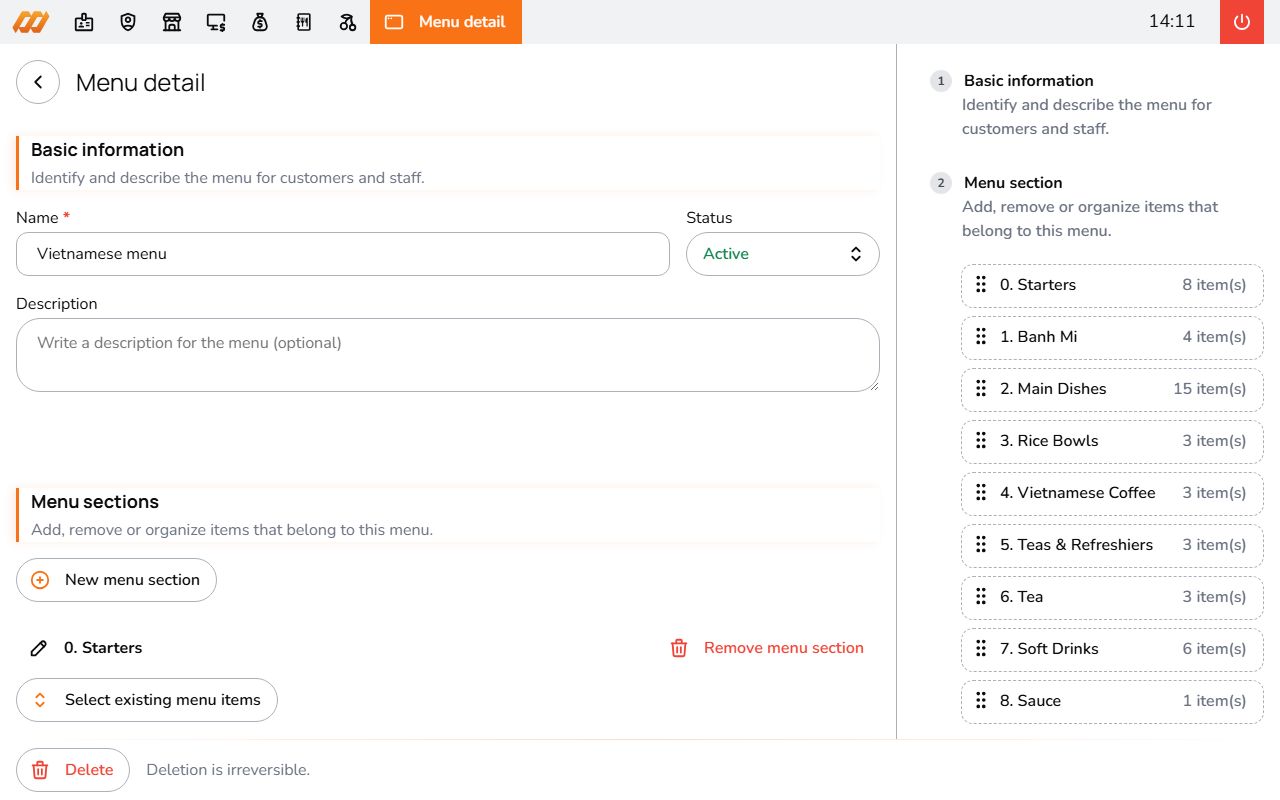Click drag handle of 6. Tea row

click(x=981, y=597)
